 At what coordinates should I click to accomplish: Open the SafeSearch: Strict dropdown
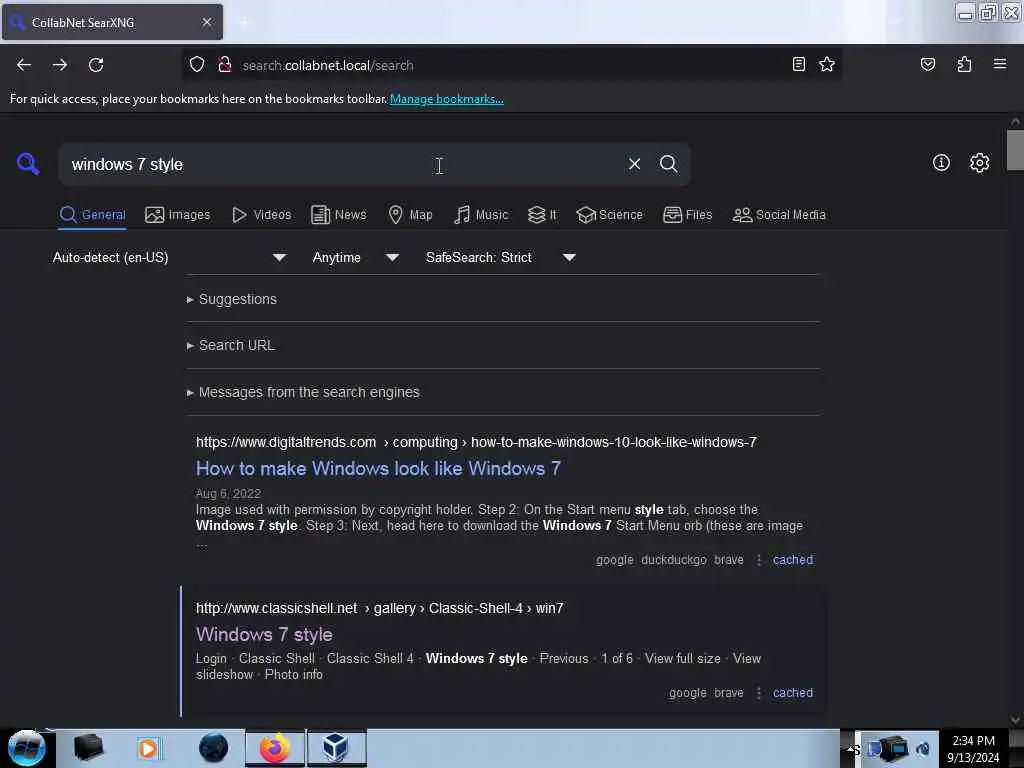pyautogui.click(x=500, y=257)
